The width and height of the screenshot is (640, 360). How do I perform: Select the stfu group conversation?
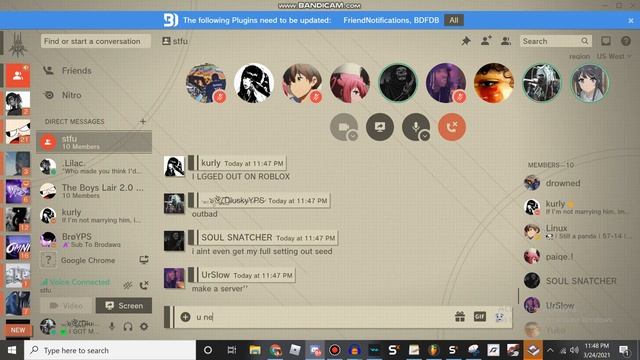pos(94,142)
